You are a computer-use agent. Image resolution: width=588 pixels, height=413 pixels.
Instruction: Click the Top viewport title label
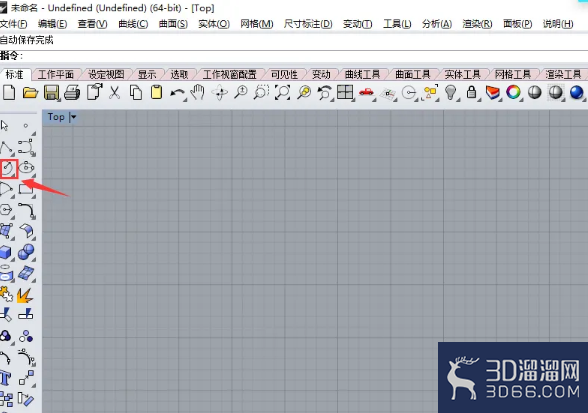[x=56, y=117]
